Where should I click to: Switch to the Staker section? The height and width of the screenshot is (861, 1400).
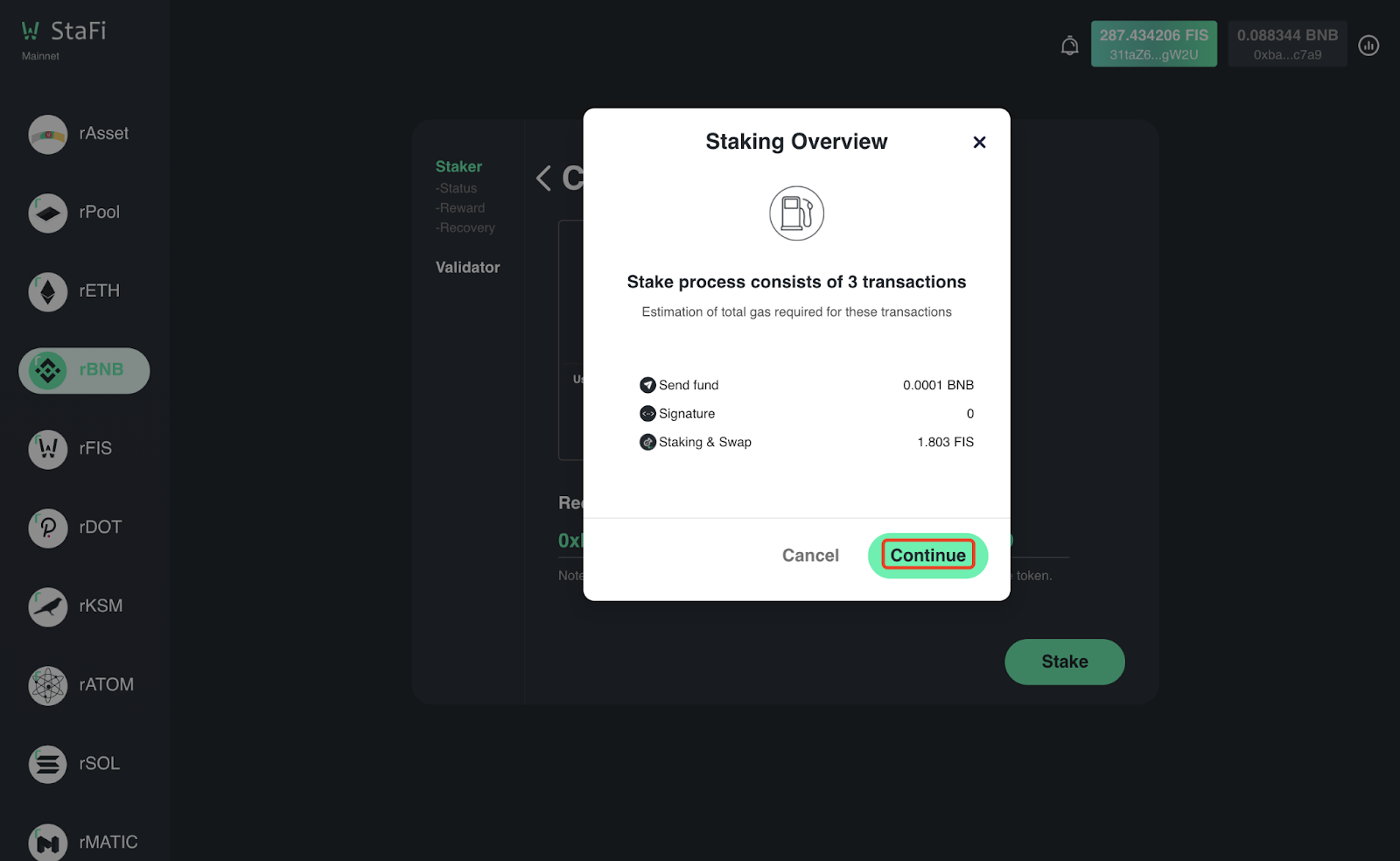click(458, 166)
